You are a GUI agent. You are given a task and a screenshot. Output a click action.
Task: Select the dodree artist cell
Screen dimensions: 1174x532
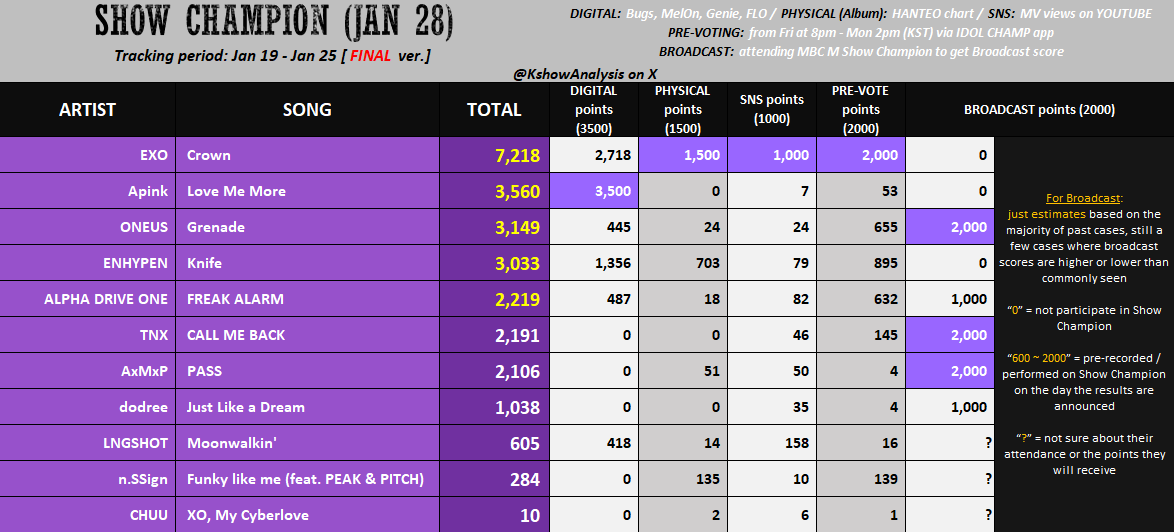click(x=88, y=406)
